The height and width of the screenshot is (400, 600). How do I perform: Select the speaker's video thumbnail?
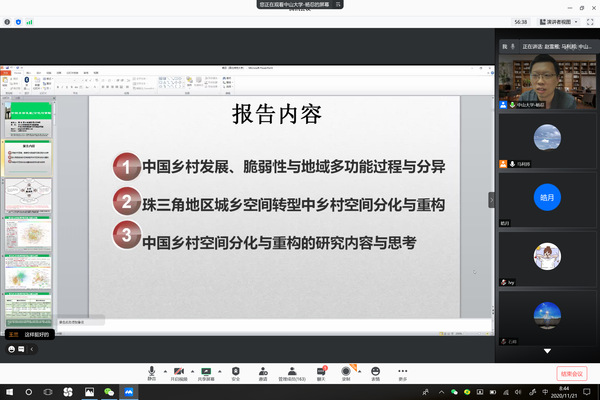tap(546, 80)
